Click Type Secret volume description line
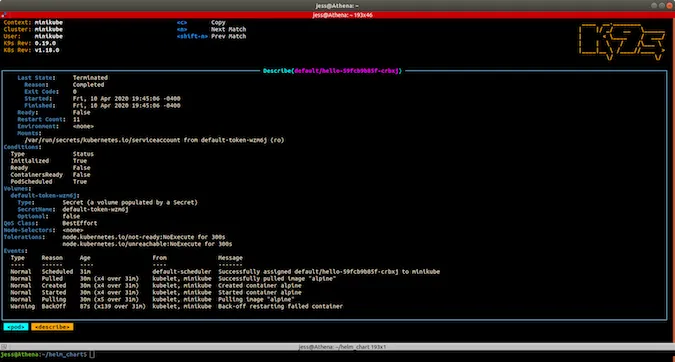Image resolution: width=675 pixels, height=362 pixels. click(107, 202)
